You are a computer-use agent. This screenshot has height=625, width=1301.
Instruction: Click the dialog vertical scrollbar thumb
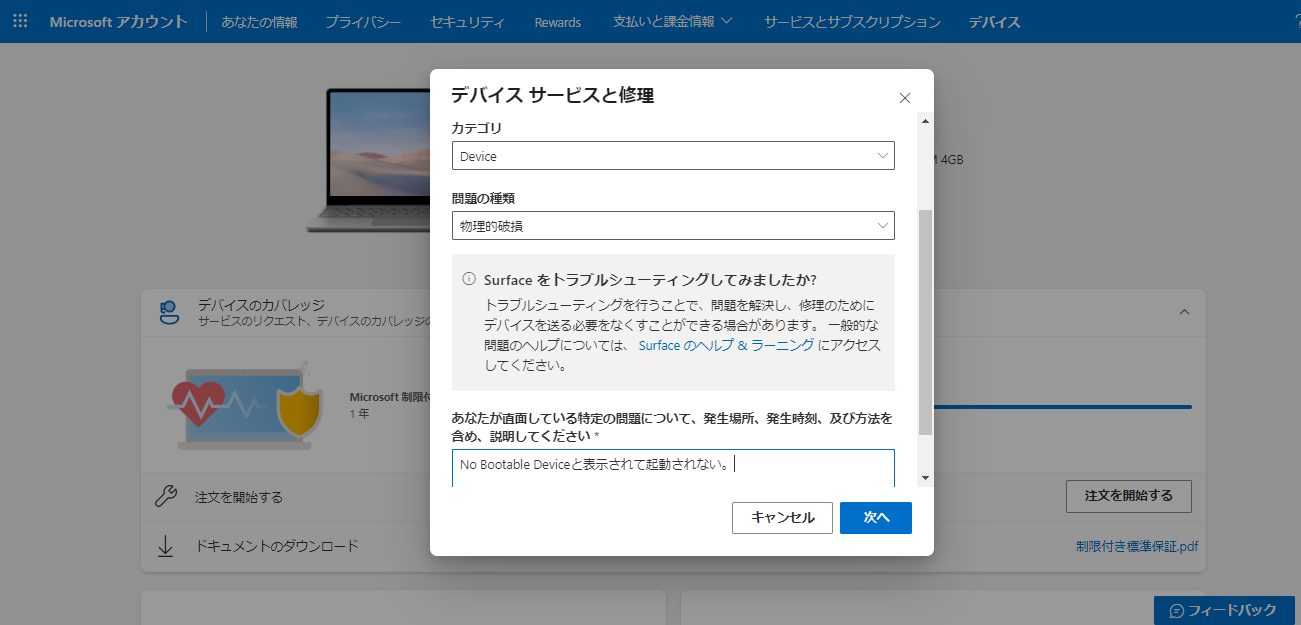point(925,322)
